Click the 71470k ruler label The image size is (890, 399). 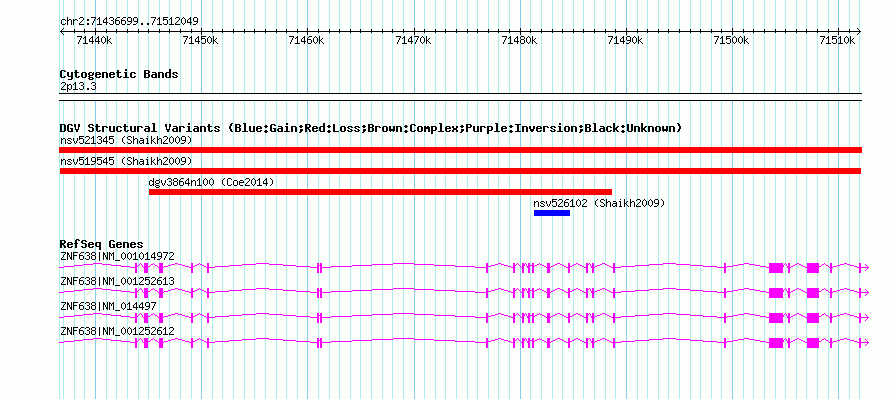413,40
